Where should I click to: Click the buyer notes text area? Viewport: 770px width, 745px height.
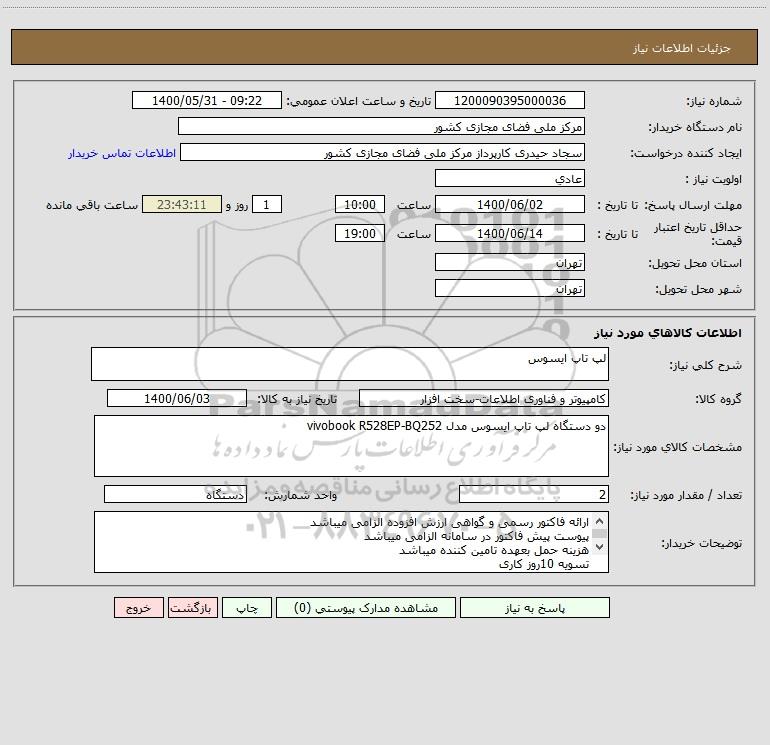click(x=351, y=542)
